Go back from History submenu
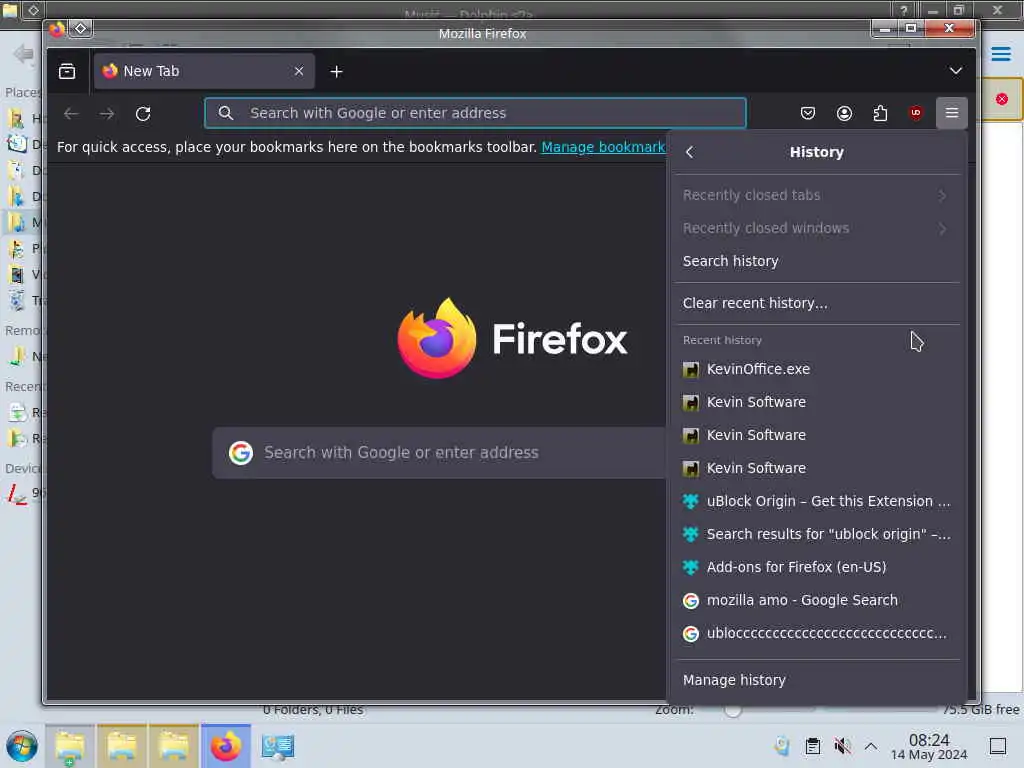 pos(690,152)
